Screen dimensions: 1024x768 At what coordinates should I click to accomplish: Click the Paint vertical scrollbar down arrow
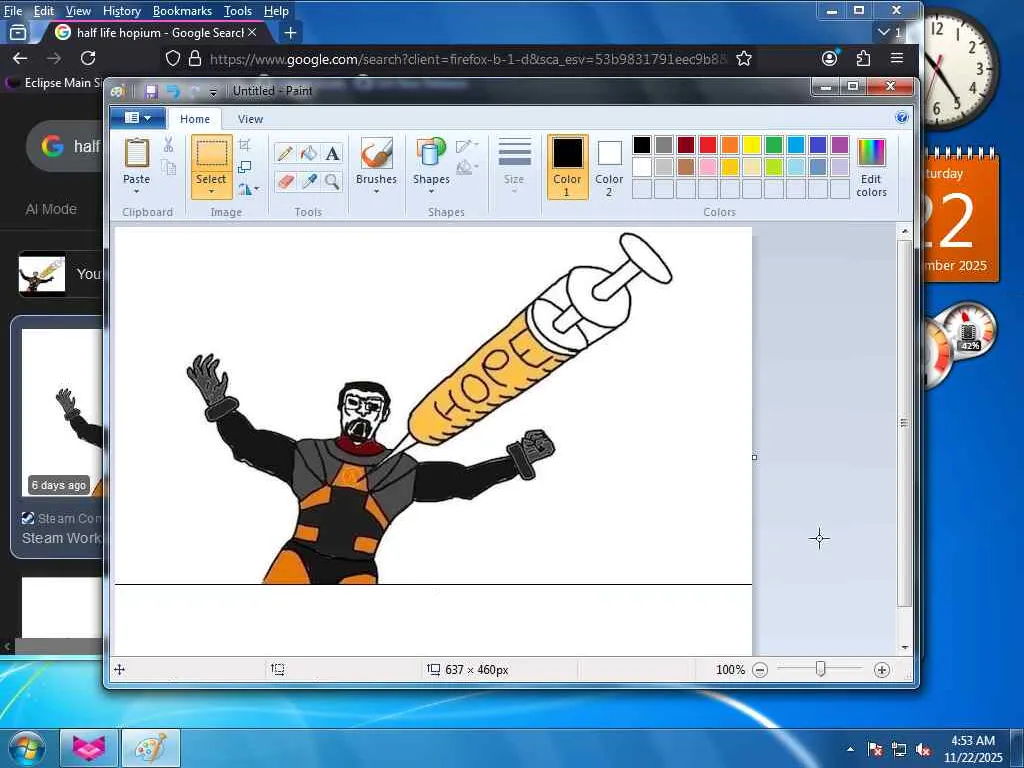click(x=904, y=647)
